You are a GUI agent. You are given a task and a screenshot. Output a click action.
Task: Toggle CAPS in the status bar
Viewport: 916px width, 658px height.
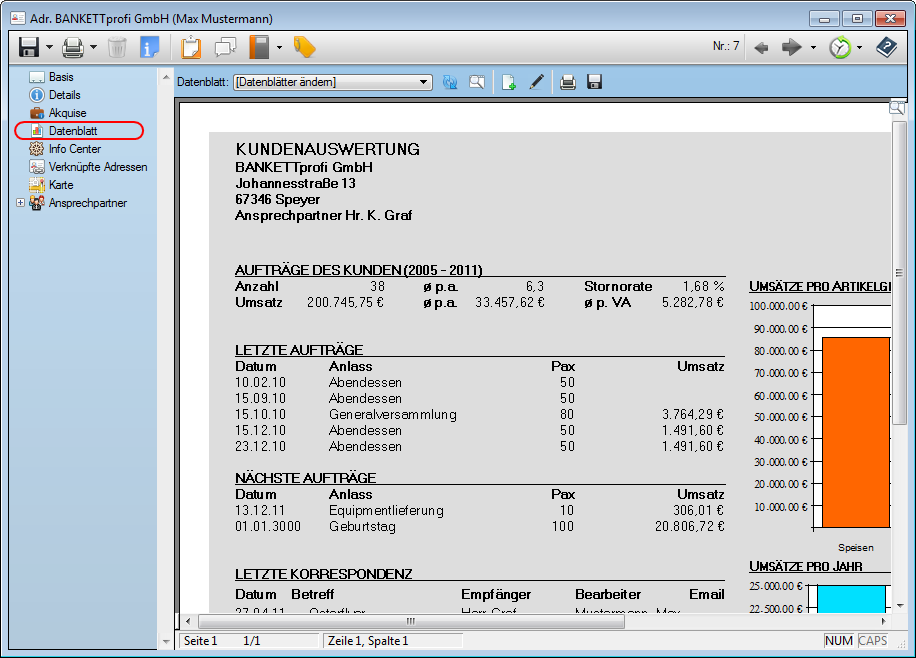(871, 640)
